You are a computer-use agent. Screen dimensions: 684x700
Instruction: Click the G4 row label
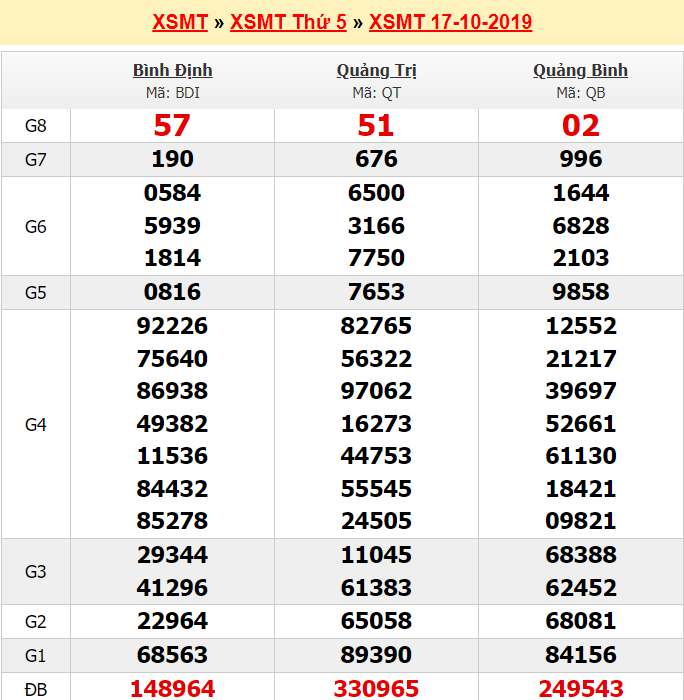pos(36,425)
